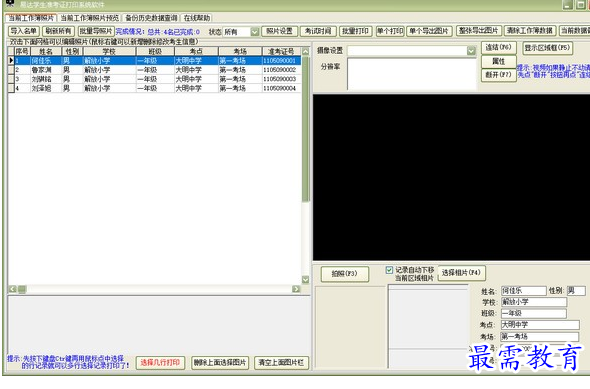
Task: Click the 导入名单 button
Action: (x=23, y=31)
